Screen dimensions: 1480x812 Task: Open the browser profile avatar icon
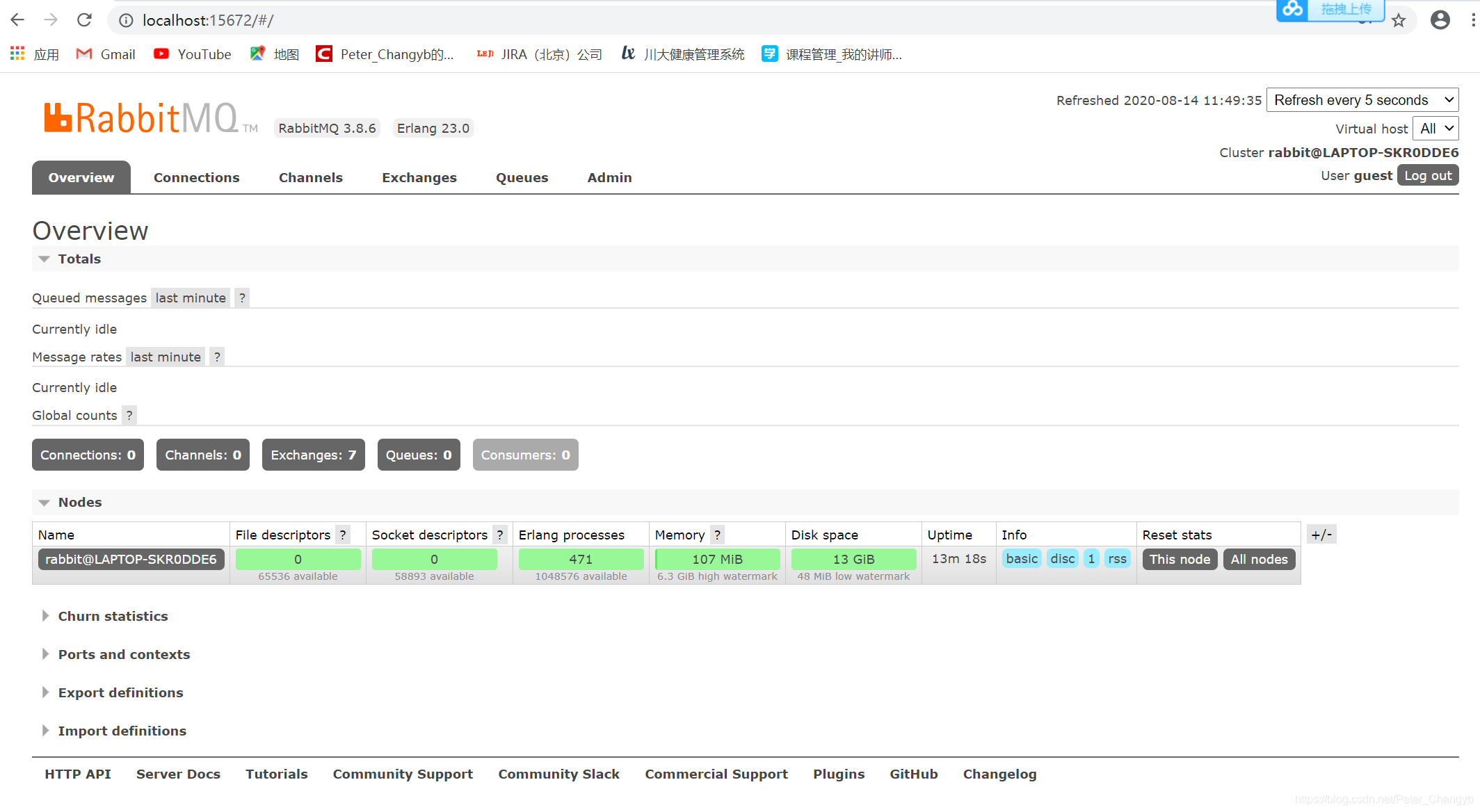[1440, 20]
